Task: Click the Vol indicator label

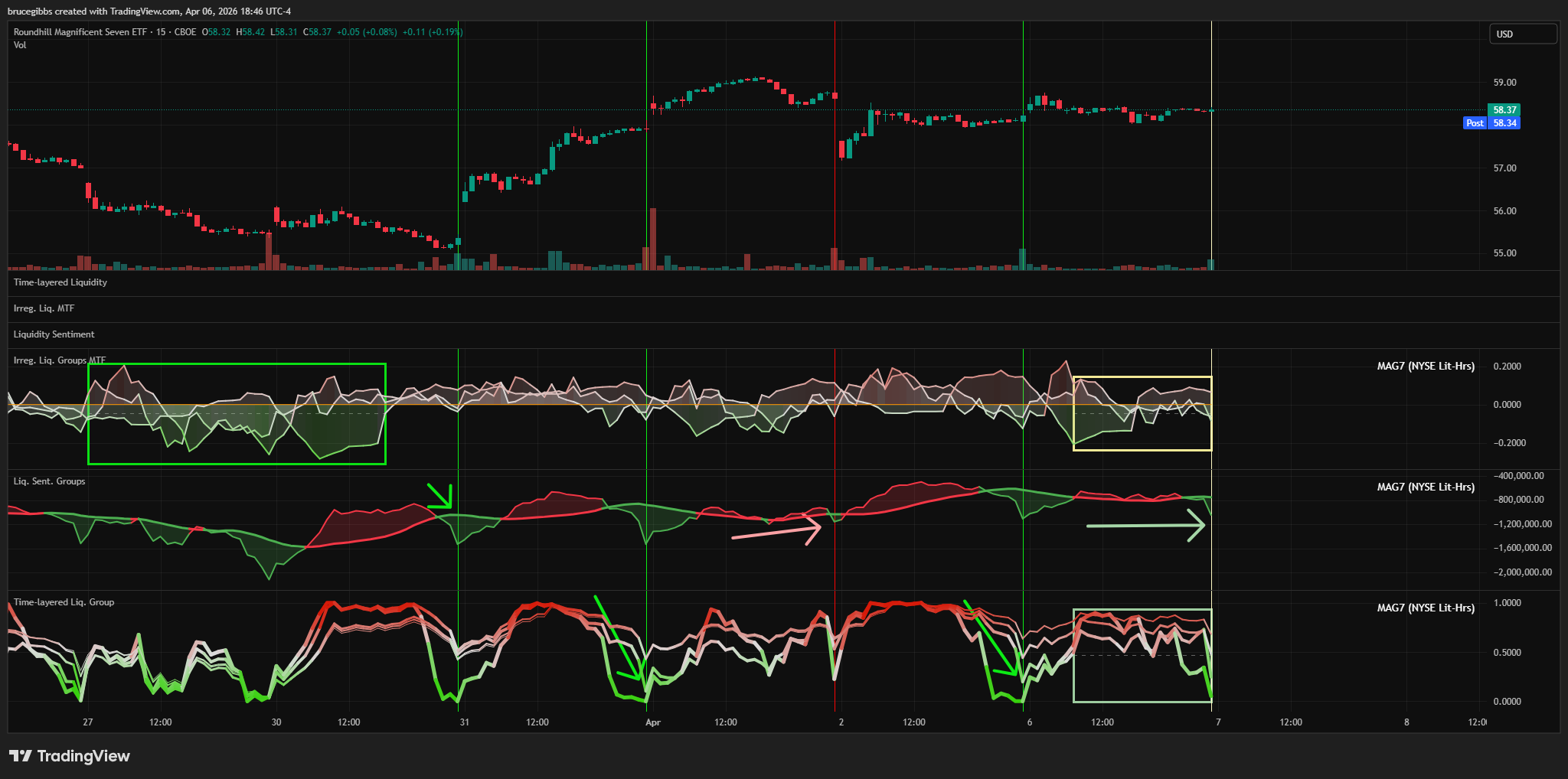Action: [20, 45]
